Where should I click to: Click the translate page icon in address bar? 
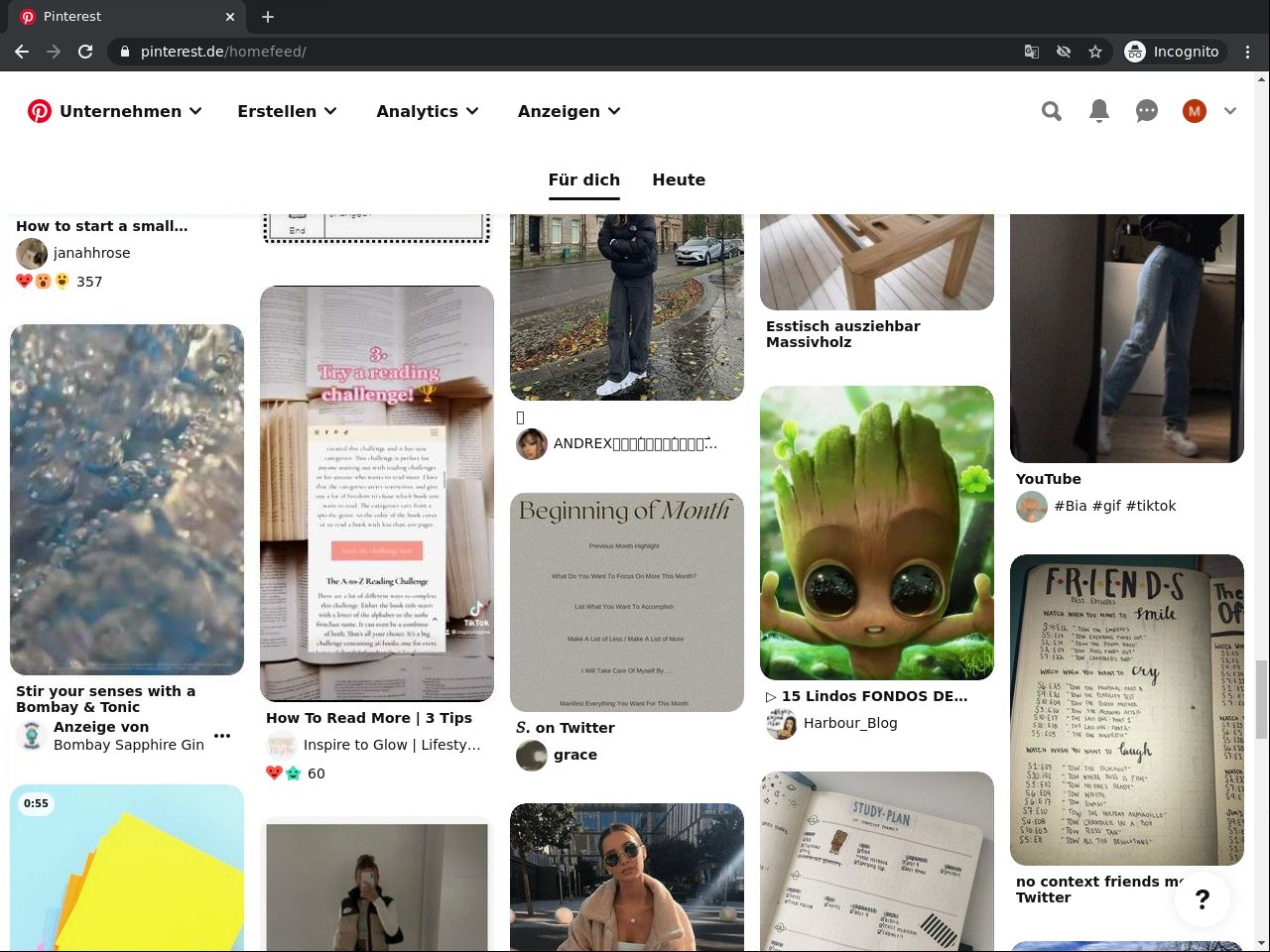1032,52
